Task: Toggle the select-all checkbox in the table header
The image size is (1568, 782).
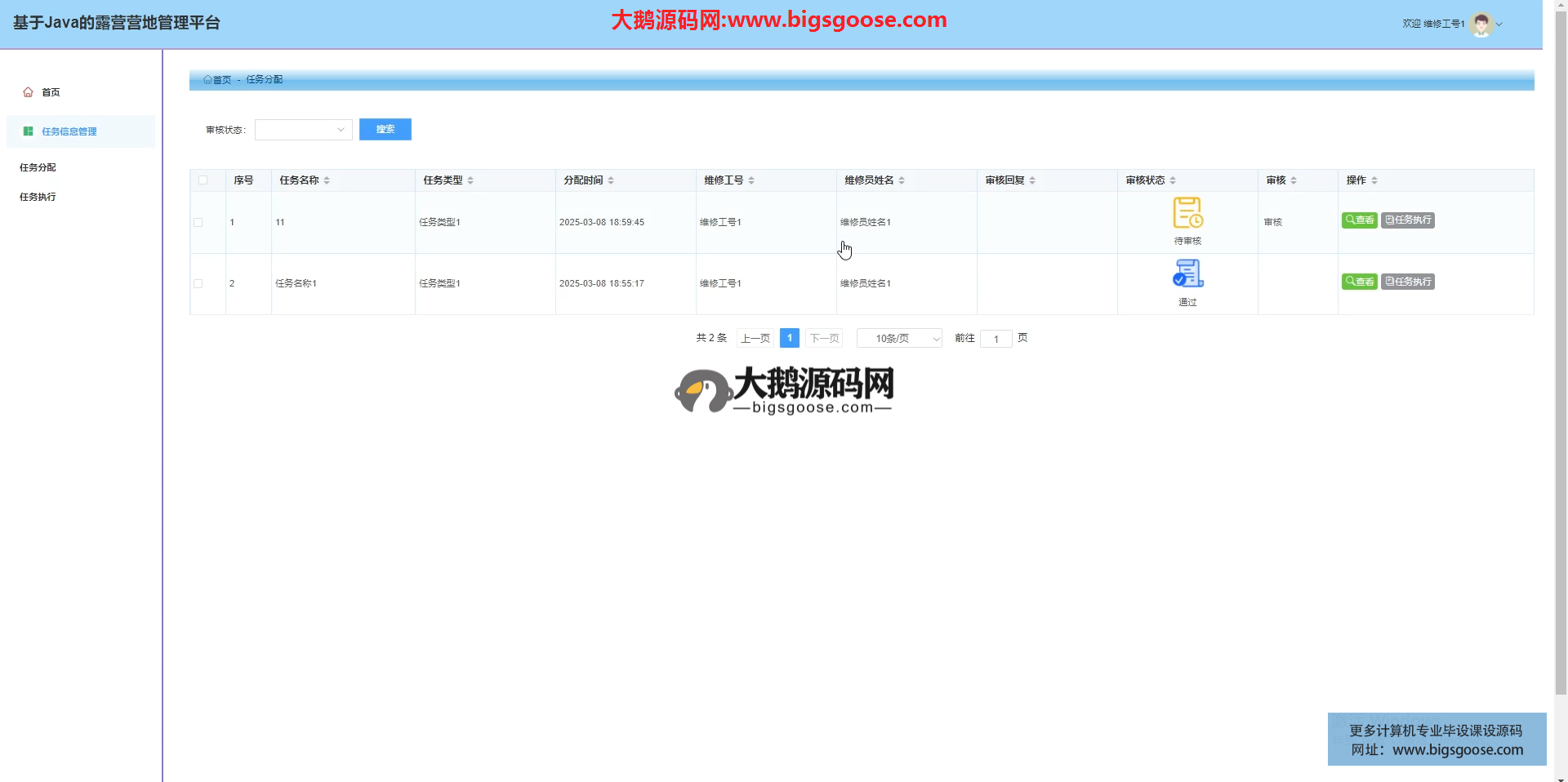Action: pos(203,180)
